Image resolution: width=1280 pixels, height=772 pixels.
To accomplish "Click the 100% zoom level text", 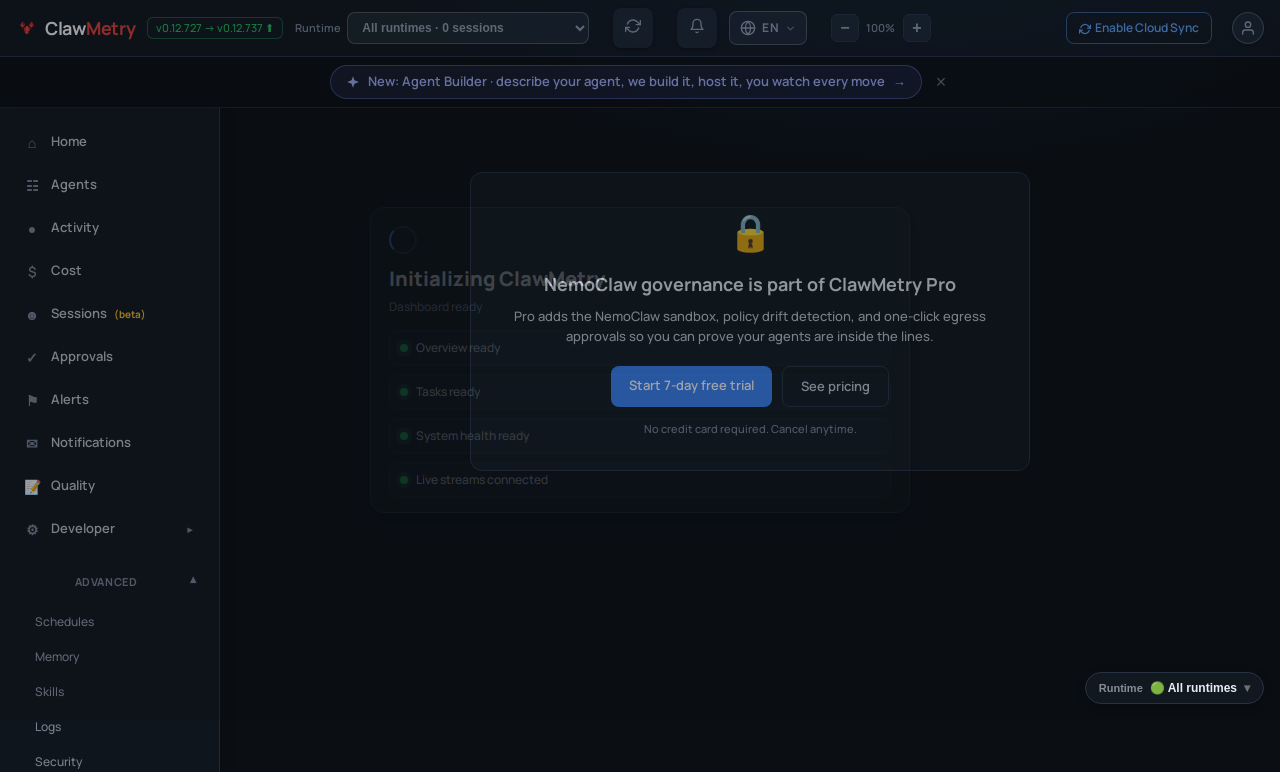I will point(880,28).
